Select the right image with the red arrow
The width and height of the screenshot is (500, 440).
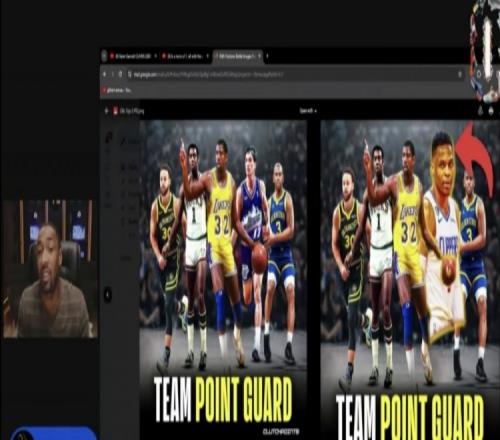(x=410, y=280)
